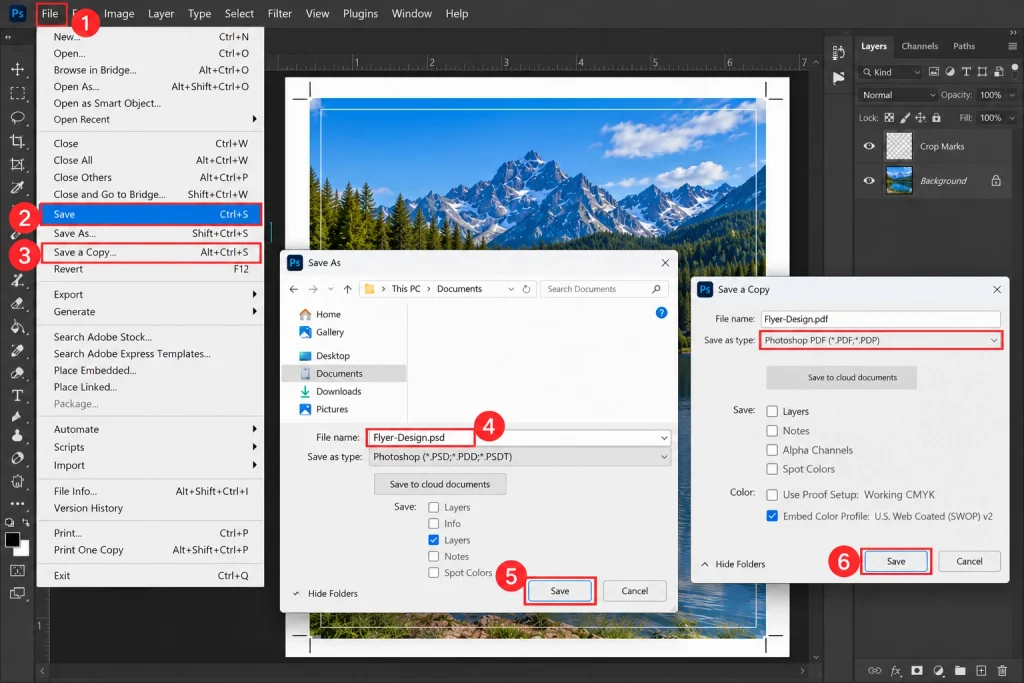Image resolution: width=1024 pixels, height=683 pixels.
Task: Uncheck Embed Color Profile checkbox
Action: (x=772, y=516)
